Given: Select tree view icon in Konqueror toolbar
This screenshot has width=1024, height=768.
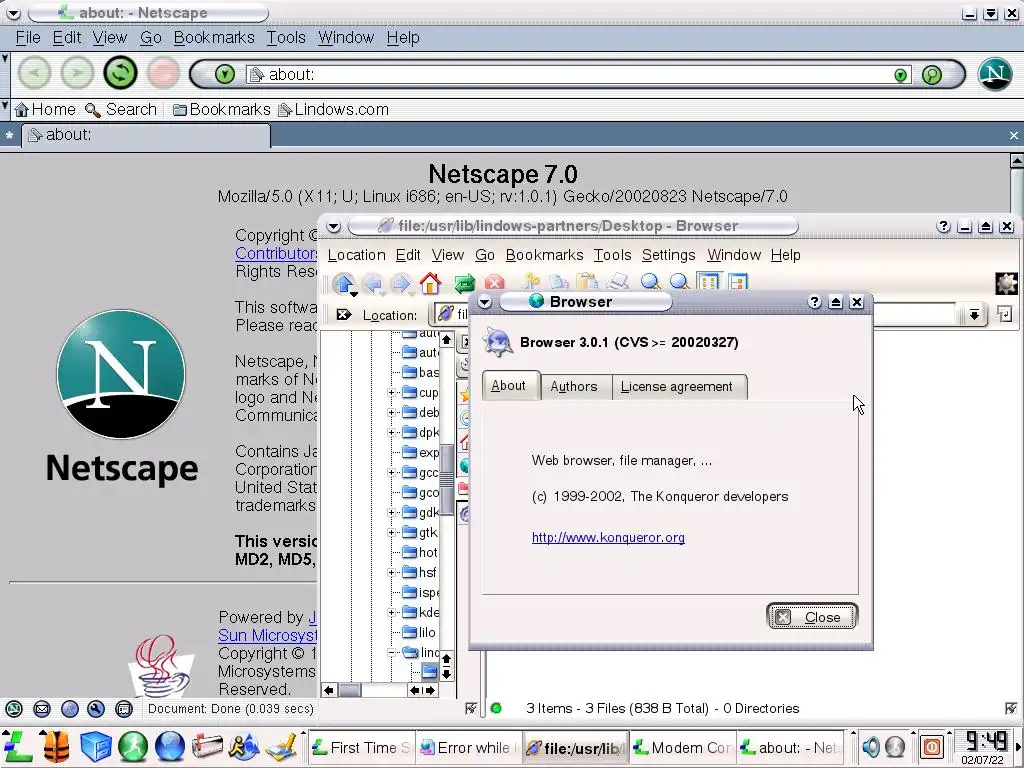Looking at the screenshot, I should tap(737, 282).
